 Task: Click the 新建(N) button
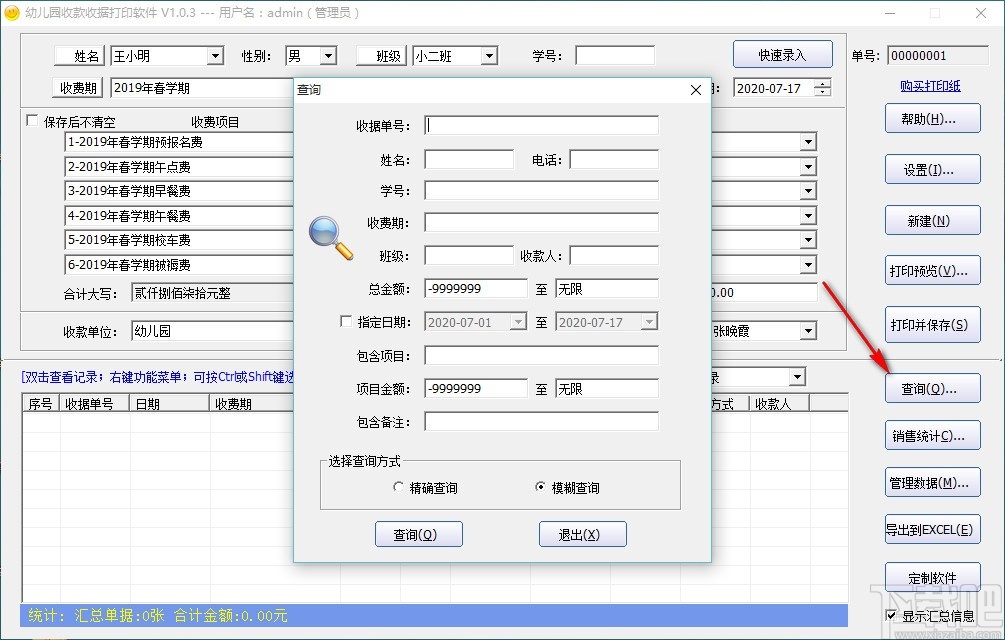coord(933,221)
